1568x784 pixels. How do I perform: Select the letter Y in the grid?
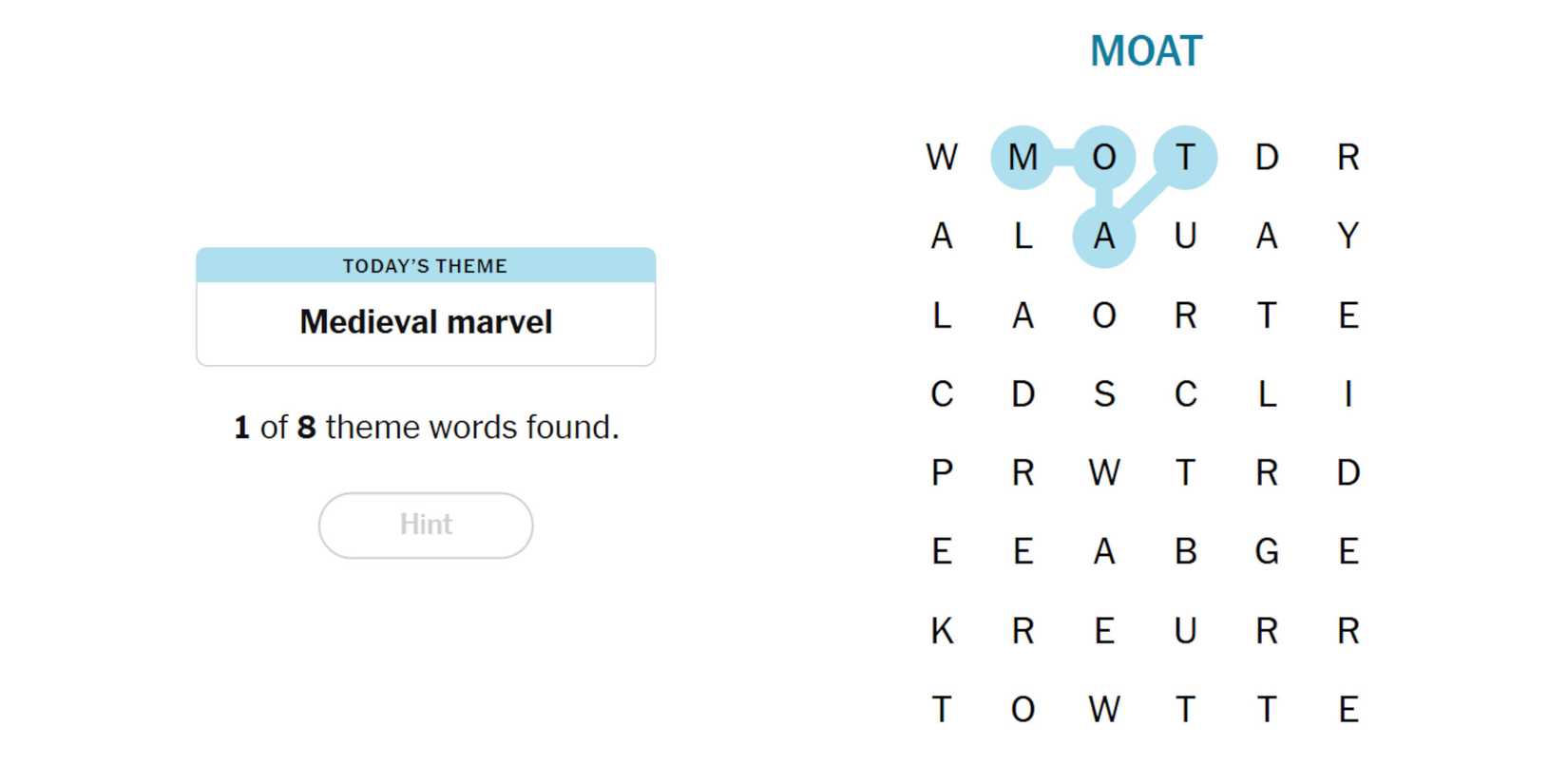[x=1348, y=236]
